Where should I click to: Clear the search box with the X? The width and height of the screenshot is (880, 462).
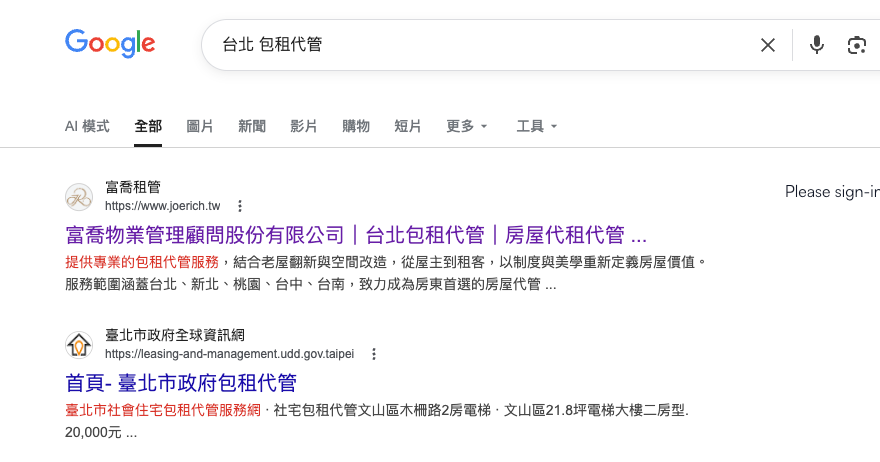(x=768, y=45)
